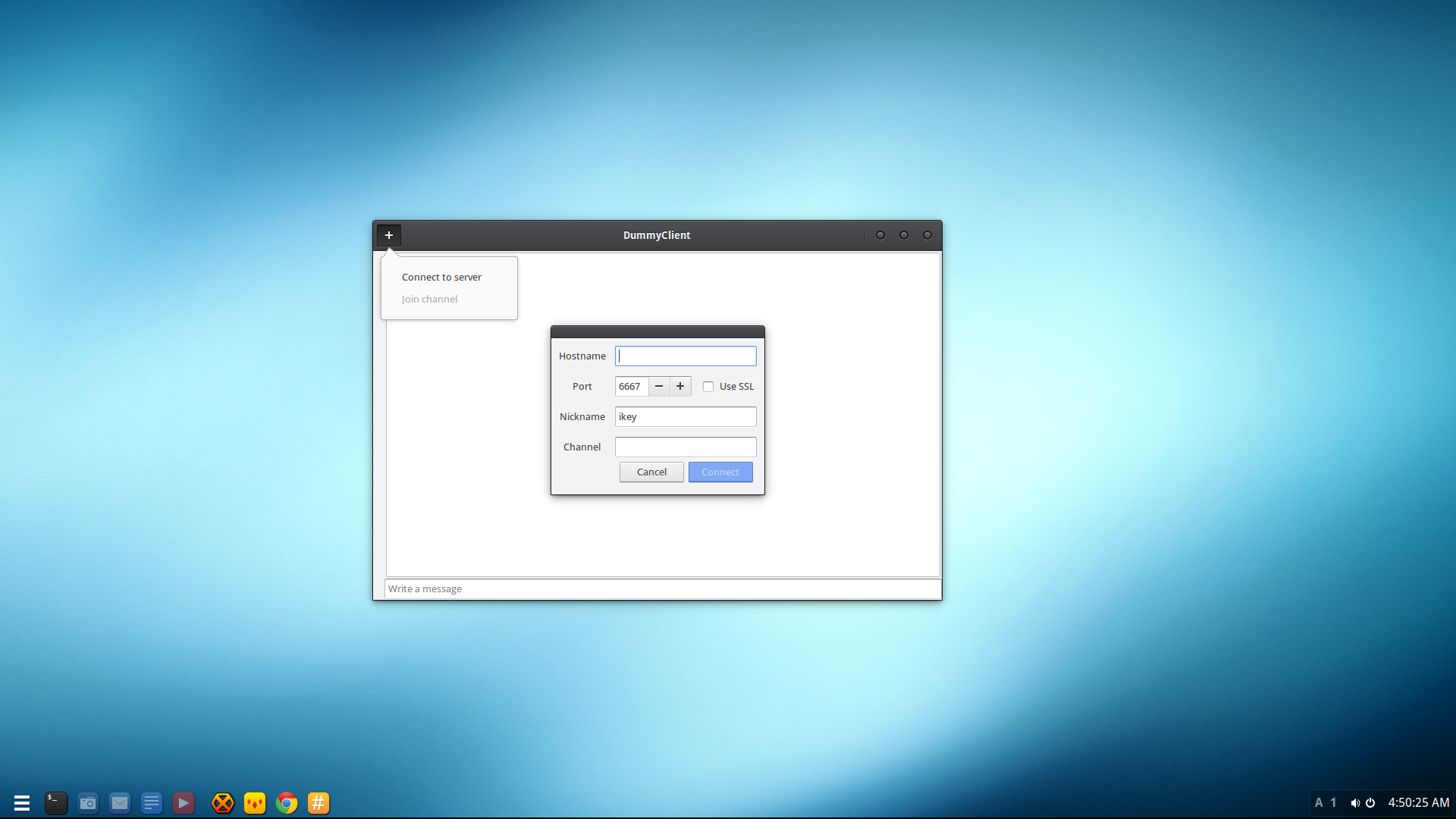Click the middle DummyClient window control circle
Viewport: 1456px width, 819px height.
[x=904, y=235]
